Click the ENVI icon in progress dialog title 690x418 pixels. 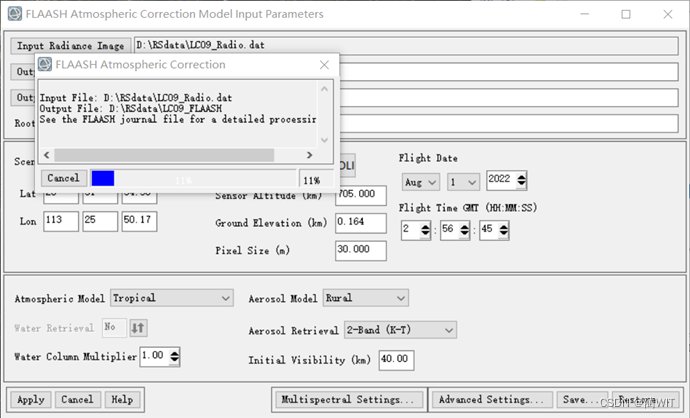click(x=45, y=65)
